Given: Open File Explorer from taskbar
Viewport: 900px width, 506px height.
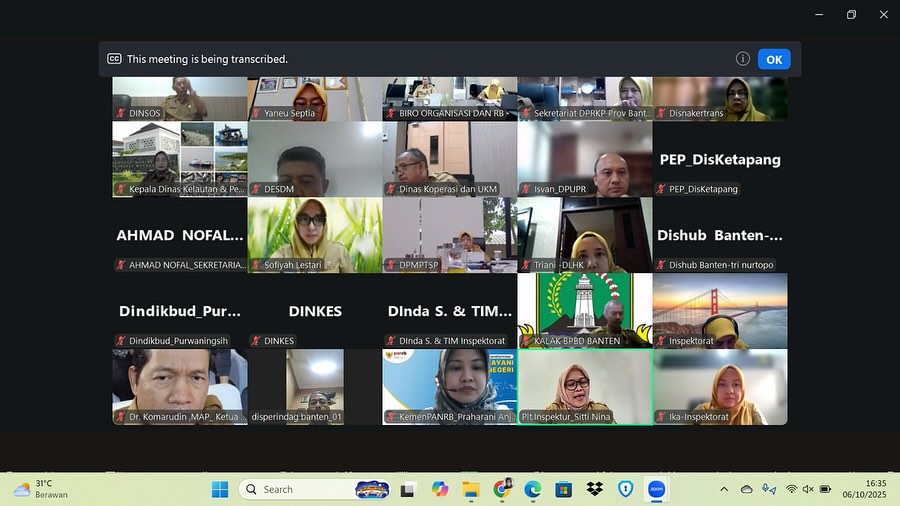Looking at the screenshot, I should [x=471, y=489].
